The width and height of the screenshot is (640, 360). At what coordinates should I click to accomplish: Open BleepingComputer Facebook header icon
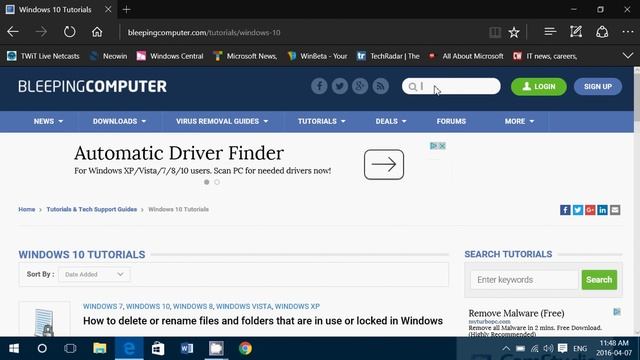click(x=319, y=86)
